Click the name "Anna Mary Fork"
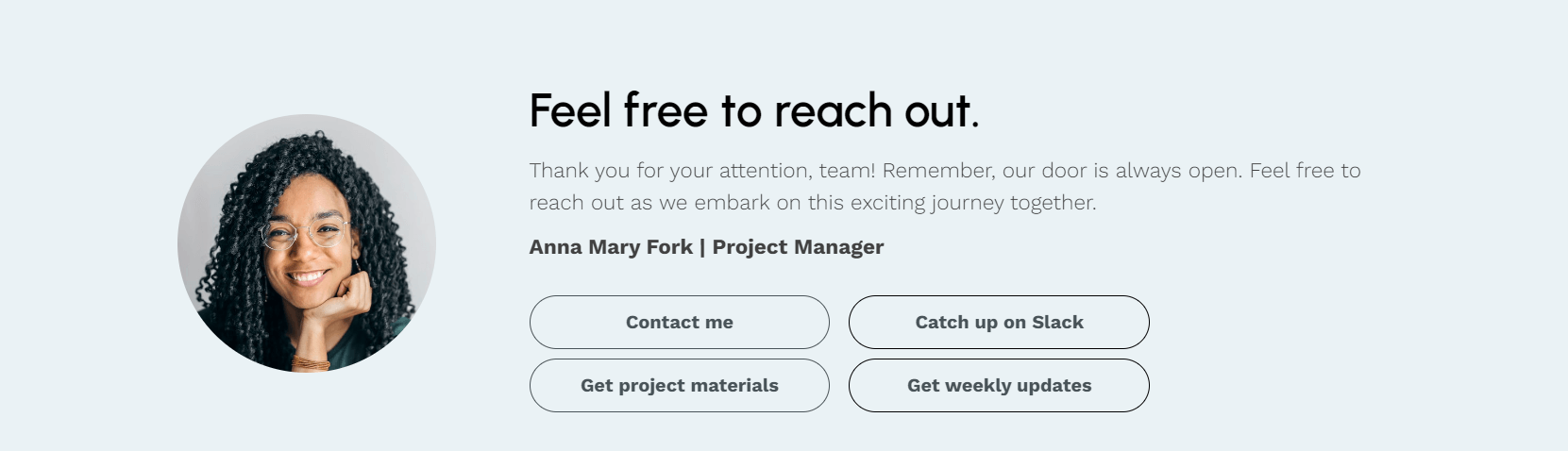This screenshot has height=451, width=1568. [x=611, y=247]
